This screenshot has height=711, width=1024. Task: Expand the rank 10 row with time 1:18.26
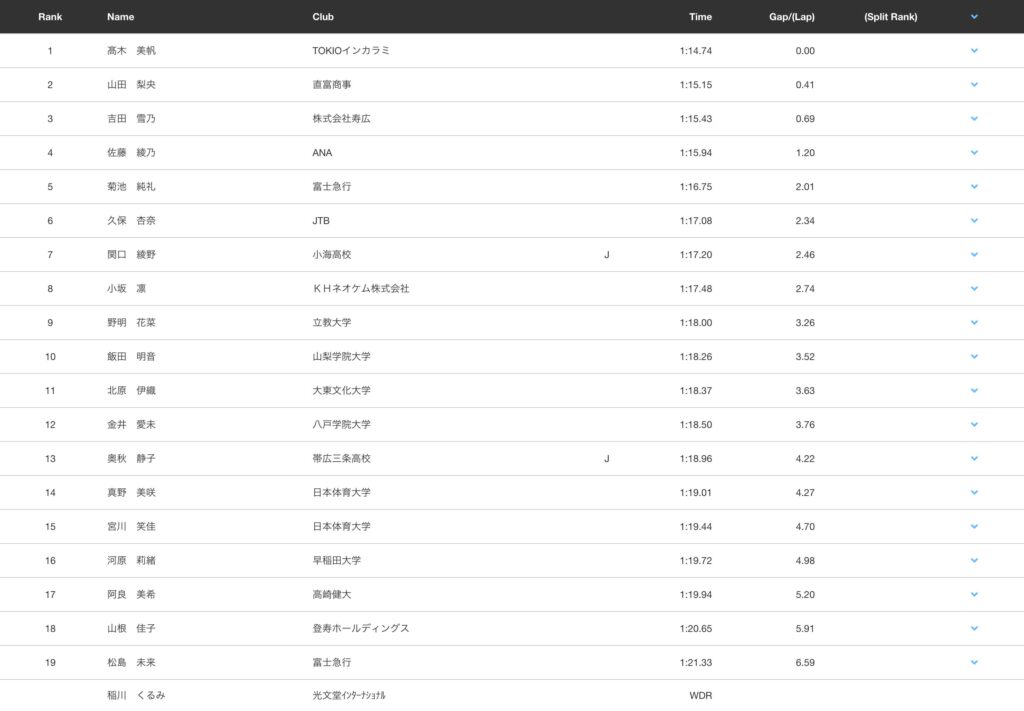point(973,357)
